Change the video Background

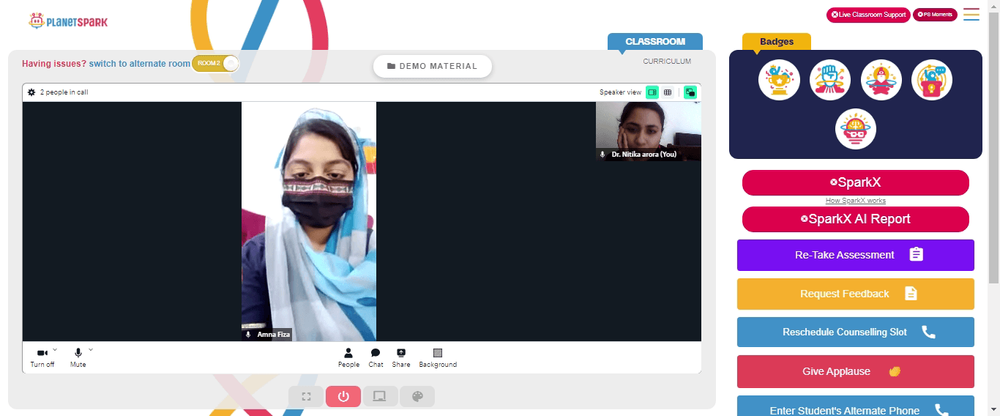click(438, 357)
